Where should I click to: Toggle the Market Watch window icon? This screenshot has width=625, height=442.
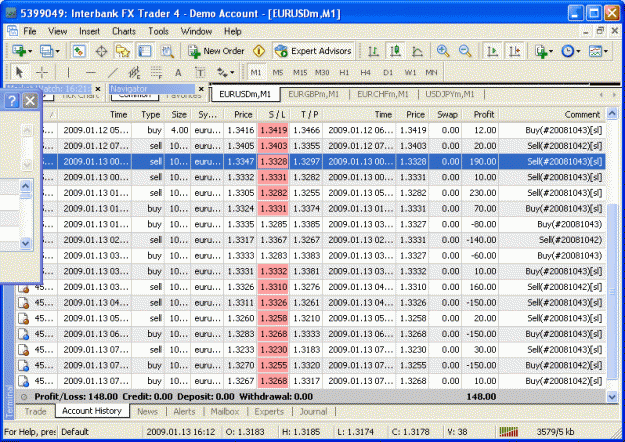[x=79, y=51]
